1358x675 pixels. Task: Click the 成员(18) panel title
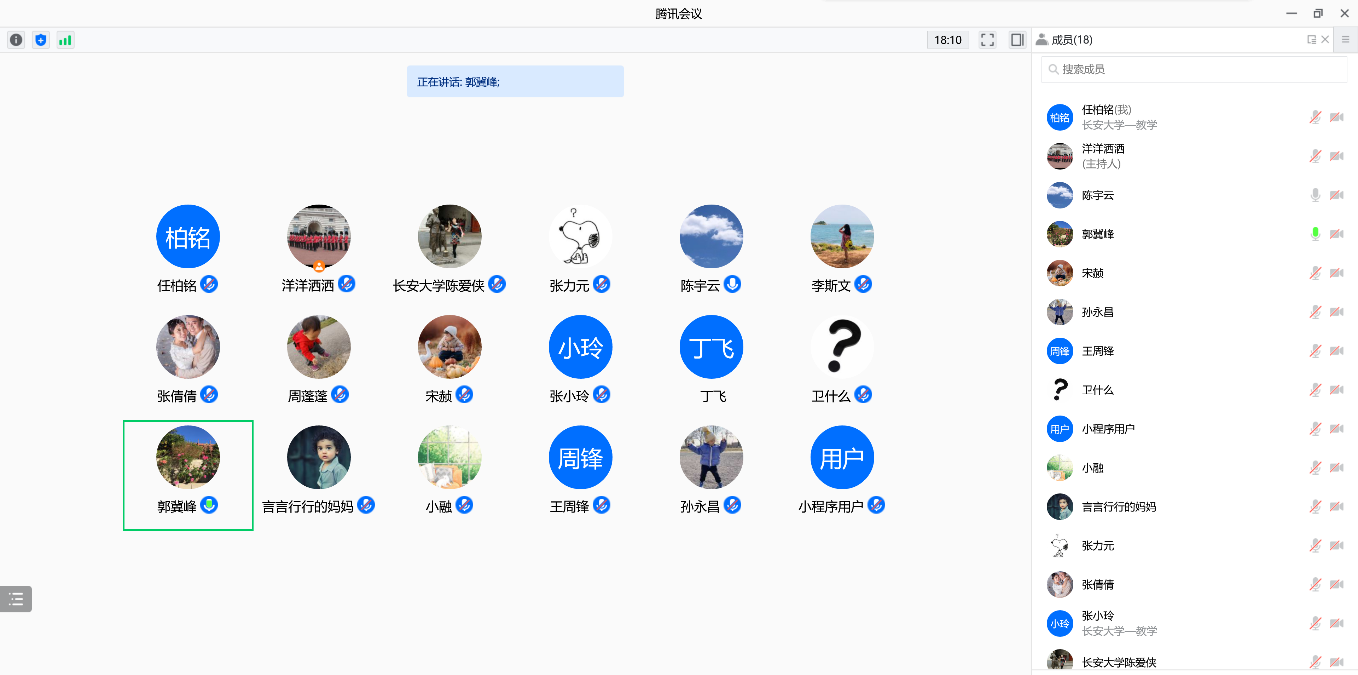pyautogui.click(x=1071, y=40)
